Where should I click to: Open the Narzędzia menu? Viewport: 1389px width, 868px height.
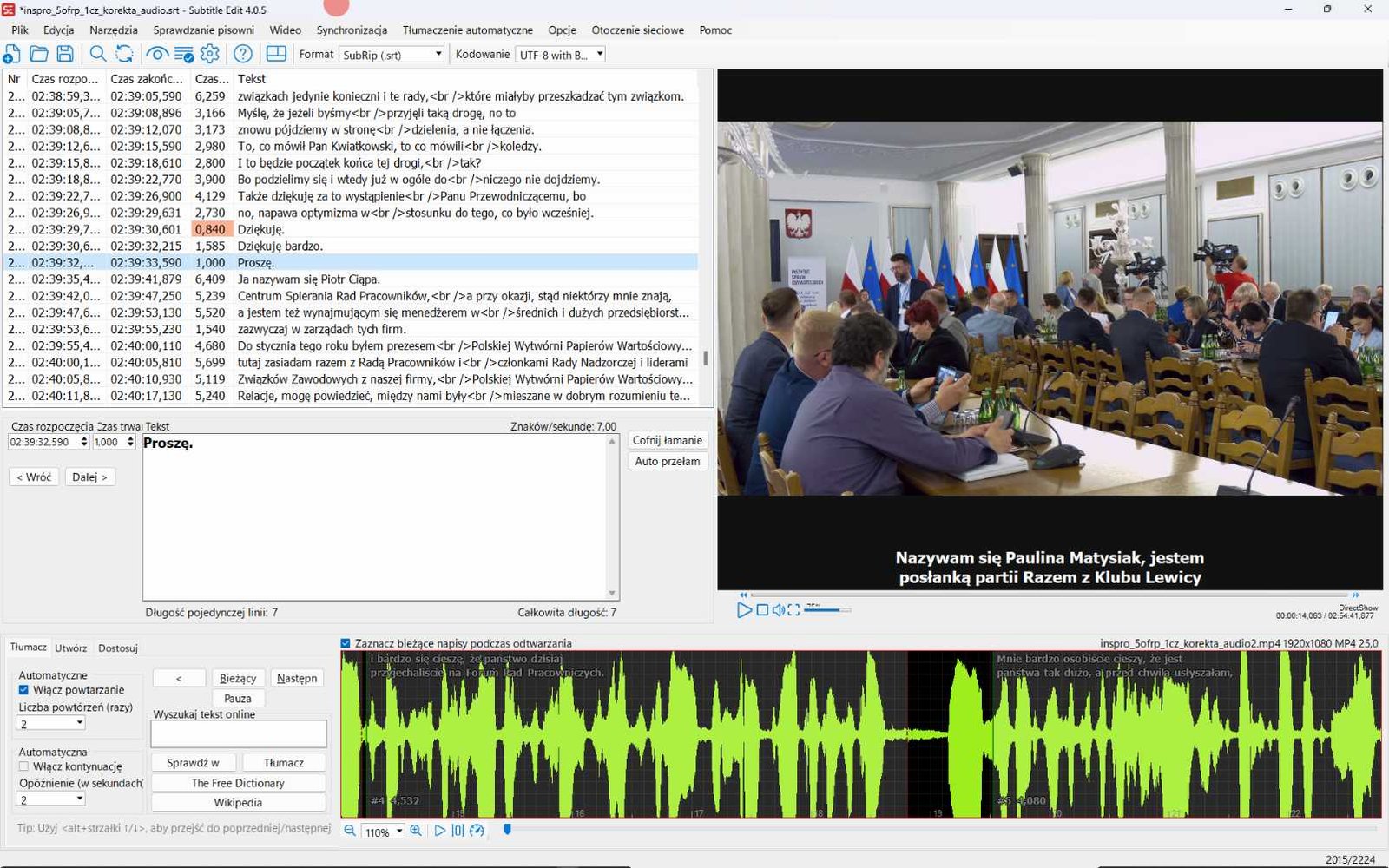(x=114, y=30)
